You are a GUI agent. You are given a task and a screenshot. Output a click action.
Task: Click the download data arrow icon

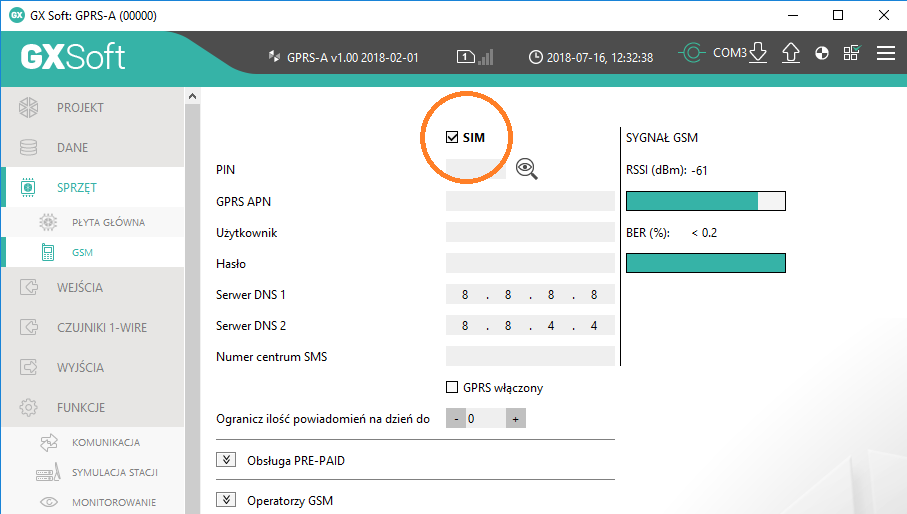[x=758, y=54]
